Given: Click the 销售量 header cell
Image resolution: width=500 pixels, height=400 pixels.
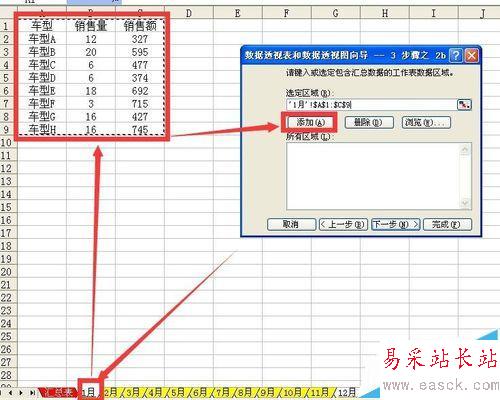Looking at the screenshot, I should pyautogui.click(x=91, y=26).
